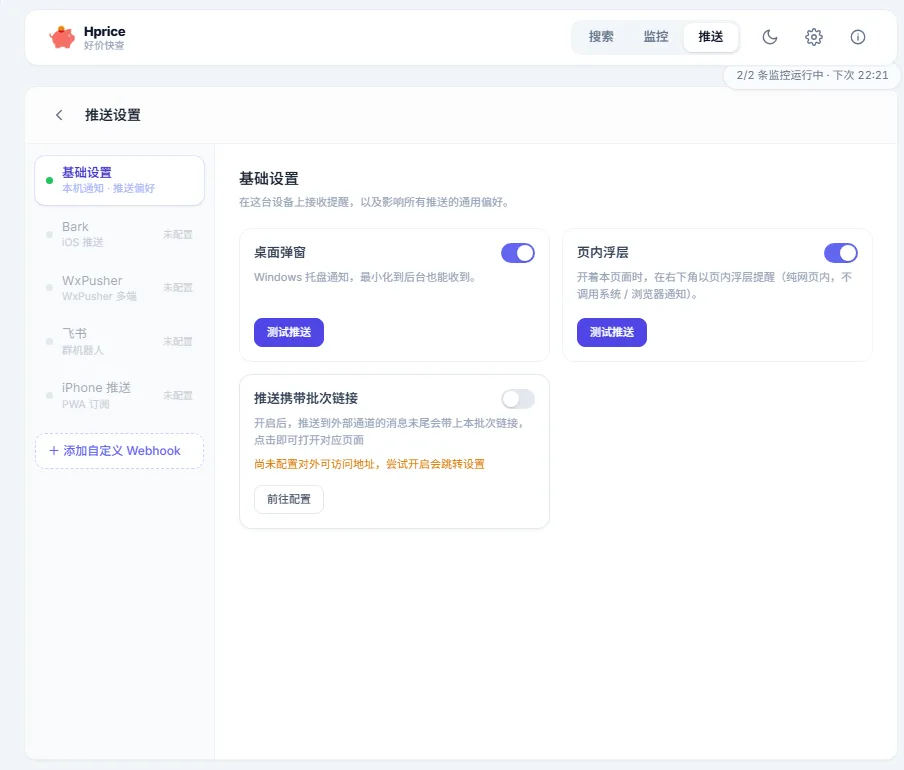Disable the 页内浮层 toggle
Viewport: 904px width, 770px height.
(841, 253)
